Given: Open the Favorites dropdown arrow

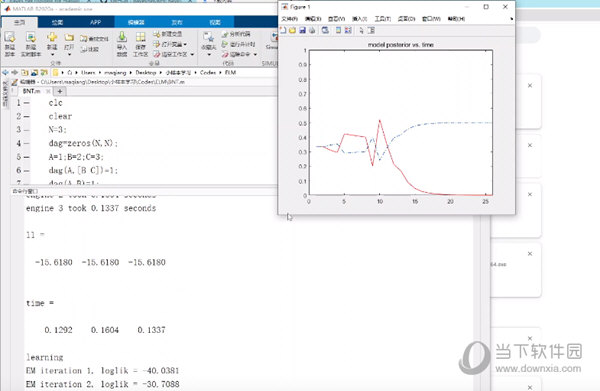Looking at the screenshot, I should (x=209, y=55).
